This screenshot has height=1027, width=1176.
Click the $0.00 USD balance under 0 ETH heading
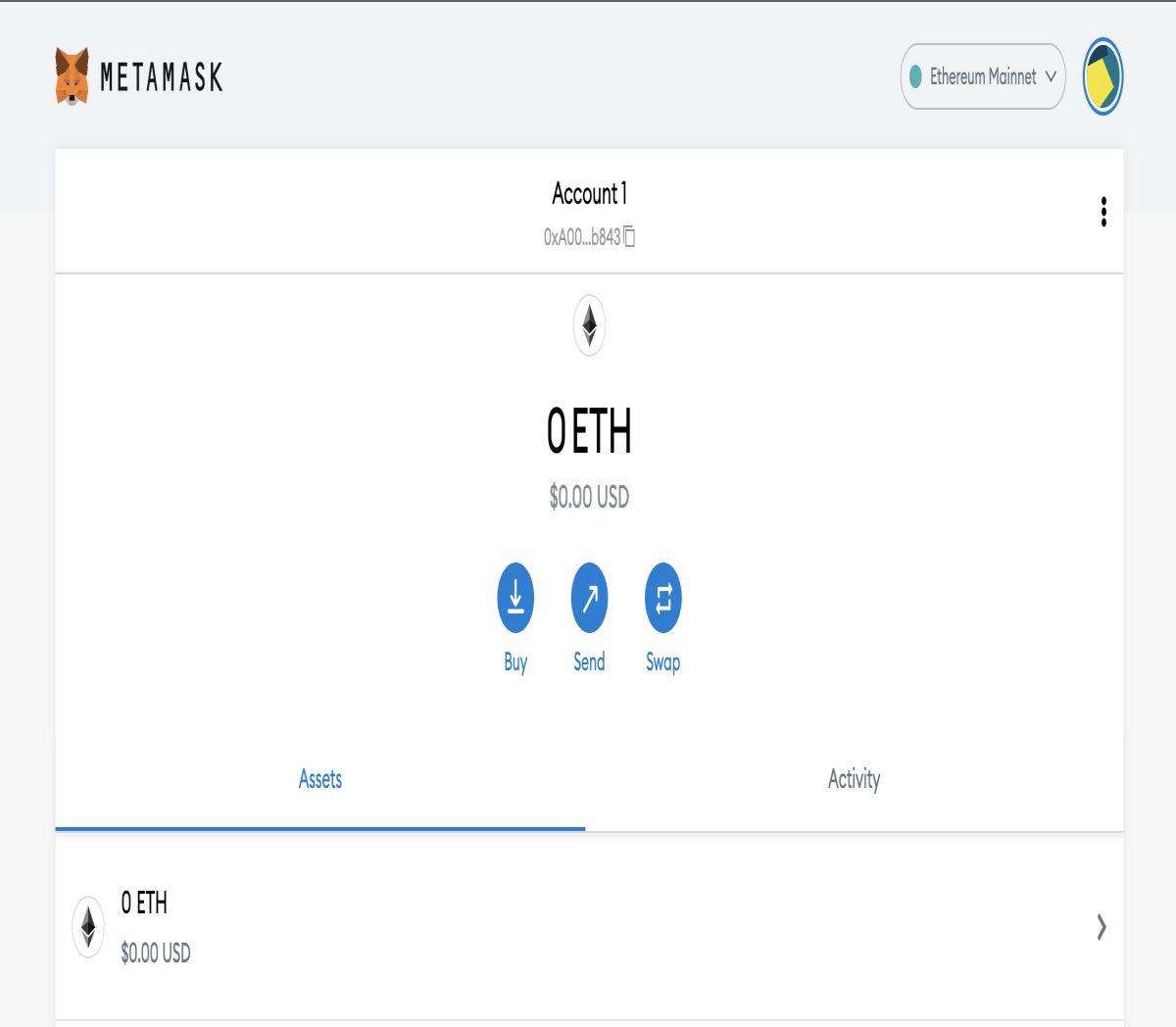(x=589, y=497)
